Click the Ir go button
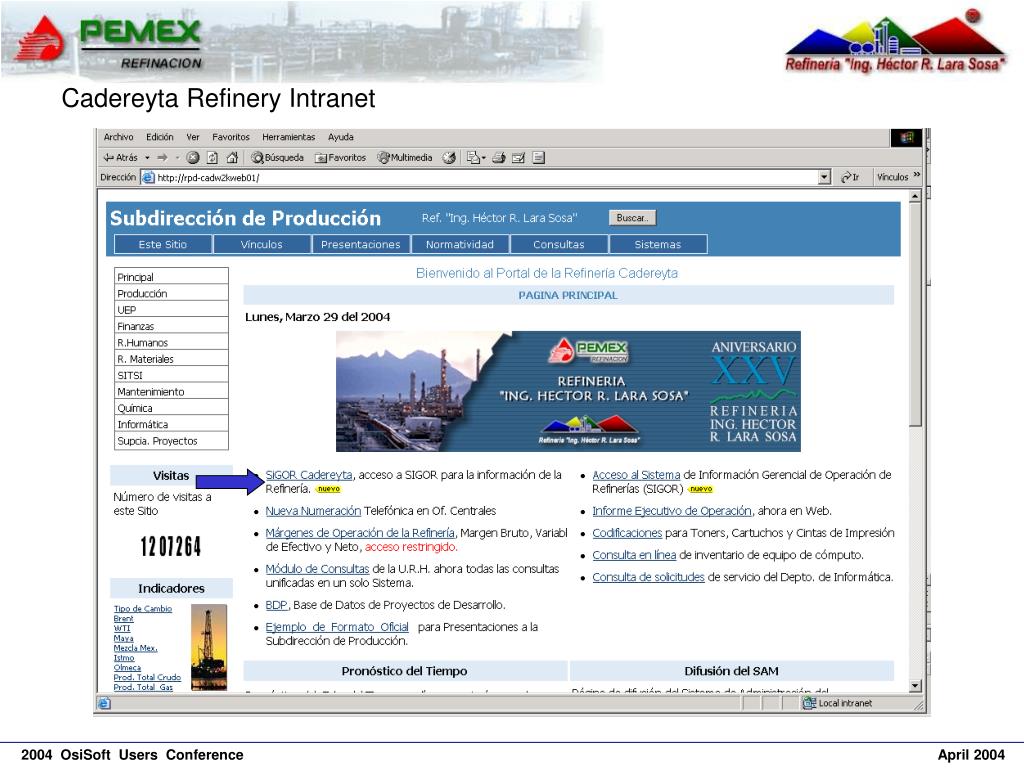Image resolution: width=1024 pixels, height=768 pixels. click(850, 177)
